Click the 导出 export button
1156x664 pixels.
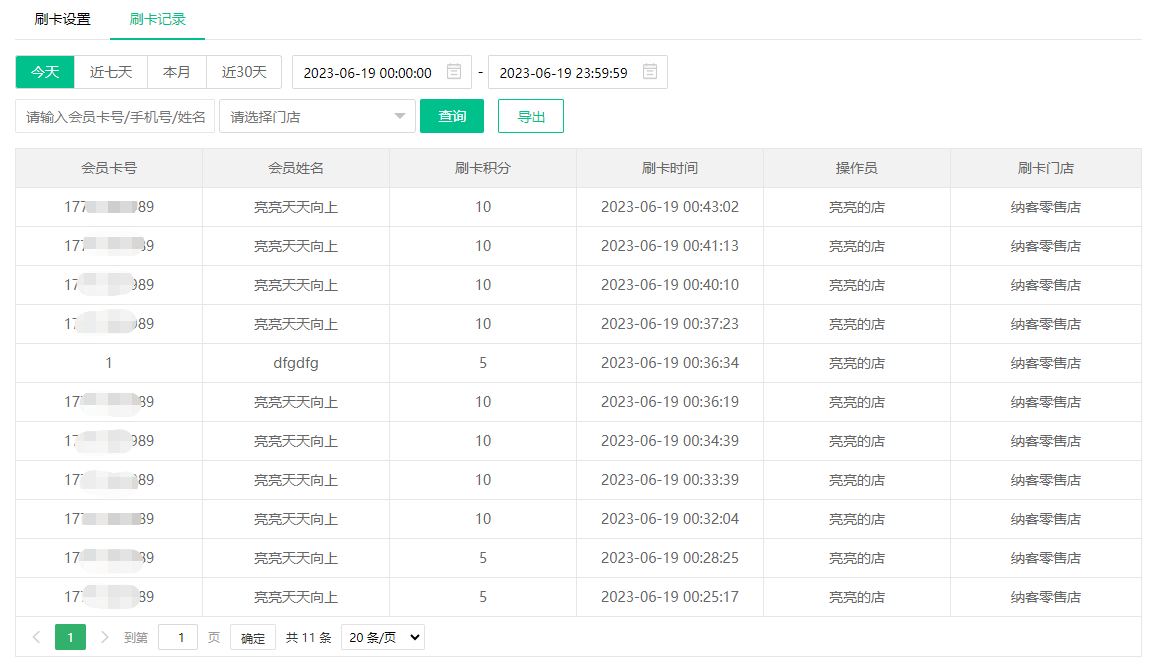click(x=530, y=116)
